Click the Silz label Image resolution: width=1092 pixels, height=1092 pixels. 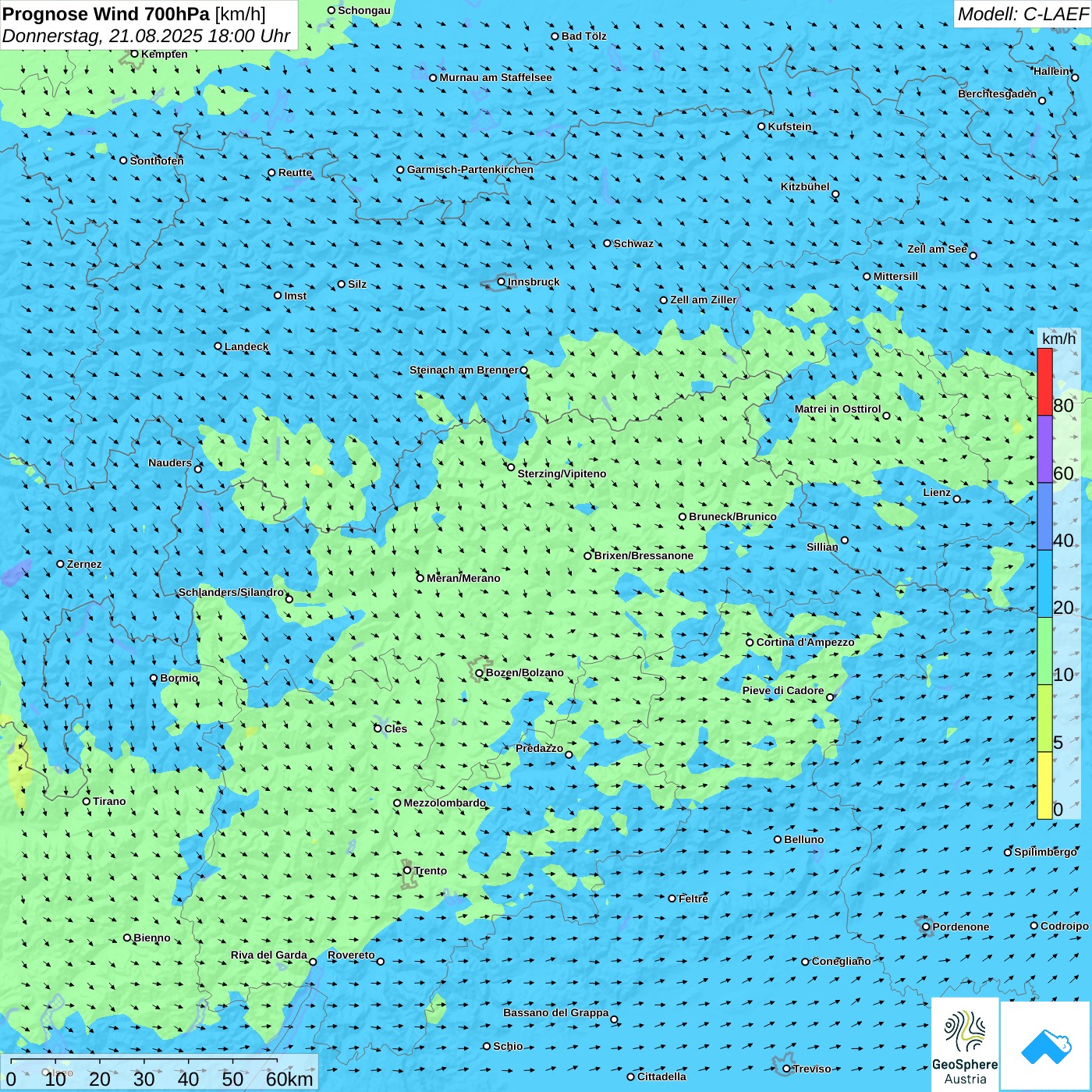tap(356, 284)
